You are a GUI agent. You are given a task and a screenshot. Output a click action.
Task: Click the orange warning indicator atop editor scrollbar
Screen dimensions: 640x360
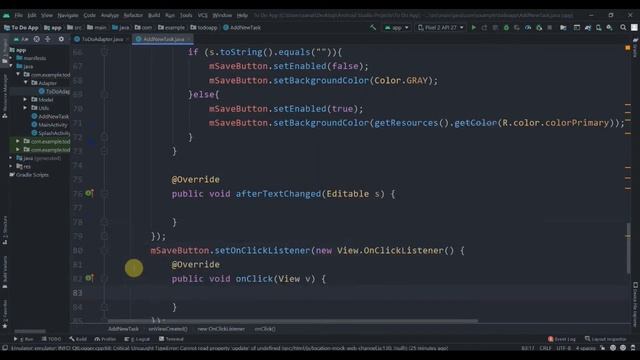pyautogui.click(x=628, y=48)
